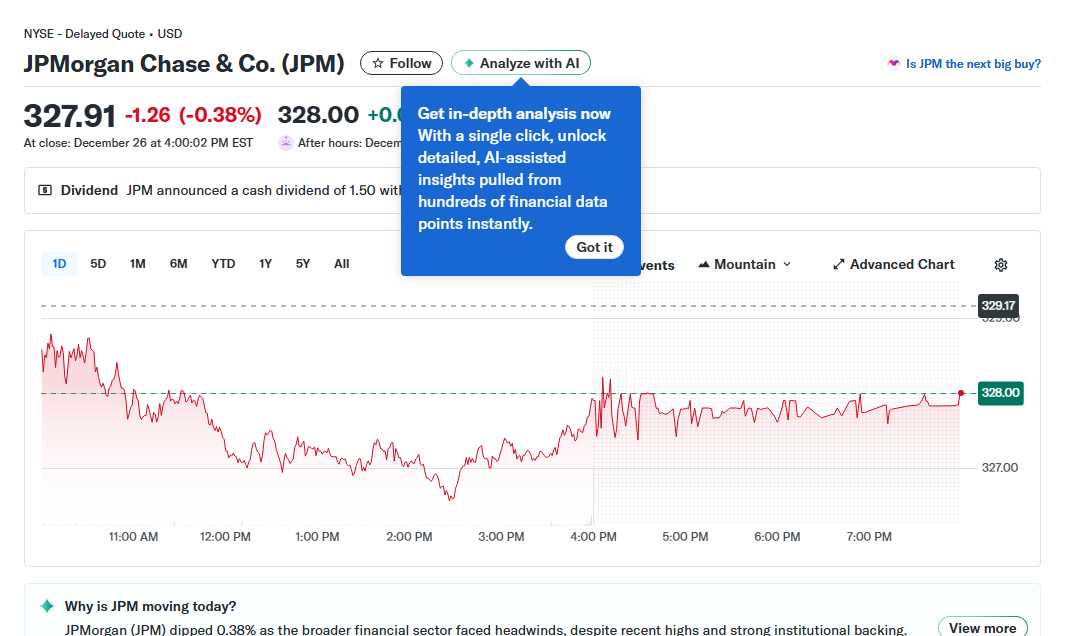This screenshot has width=1065, height=636.
Task: Switch to the YTD chart tab
Action: pyautogui.click(x=222, y=263)
